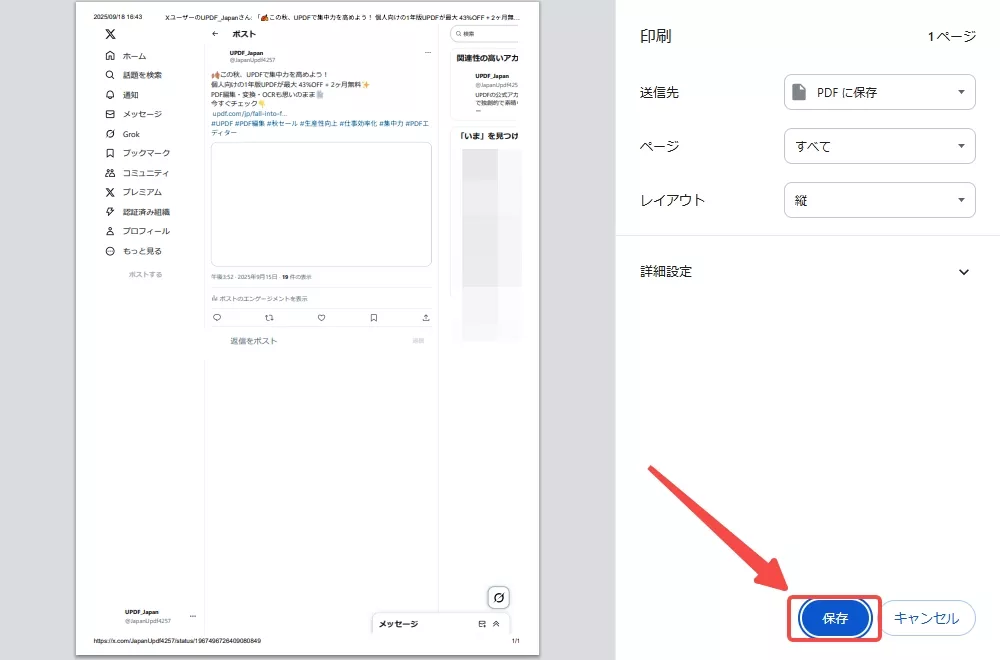Viewport: 1000px width, 660px height.
Task: Click the Grok icon in the sidebar
Action: click(110, 134)
